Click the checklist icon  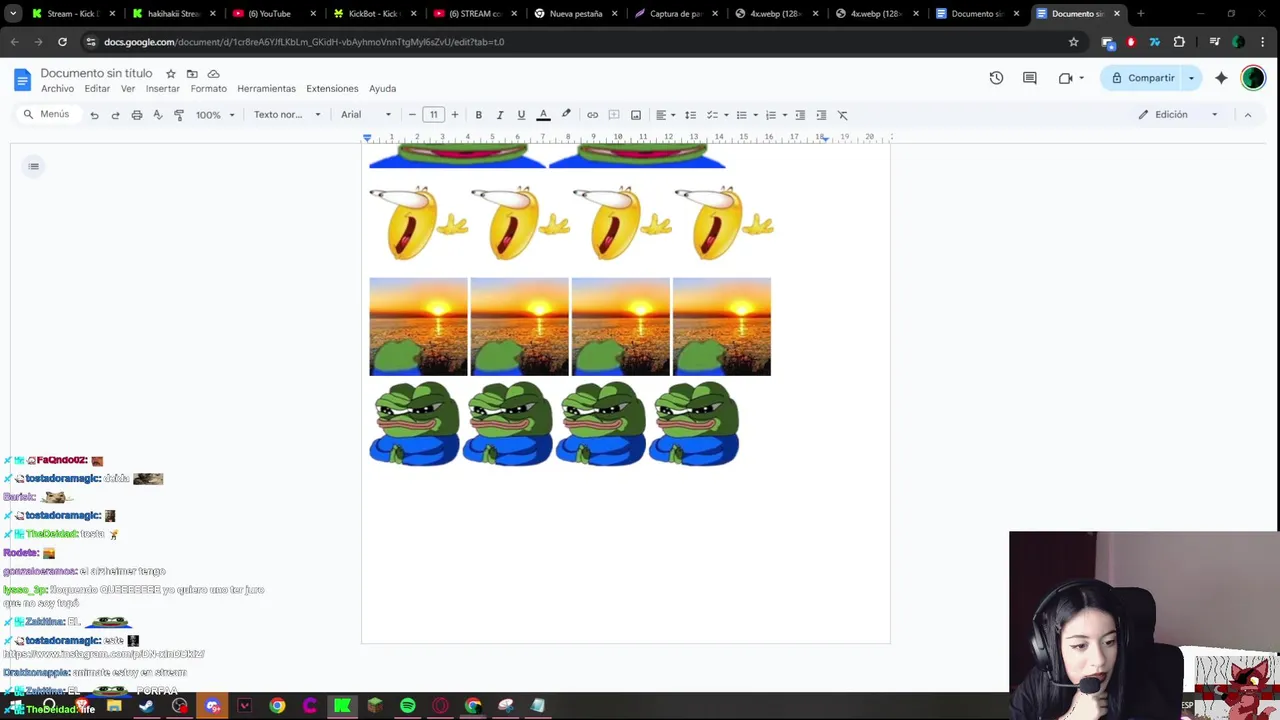(x=713, y=115)
